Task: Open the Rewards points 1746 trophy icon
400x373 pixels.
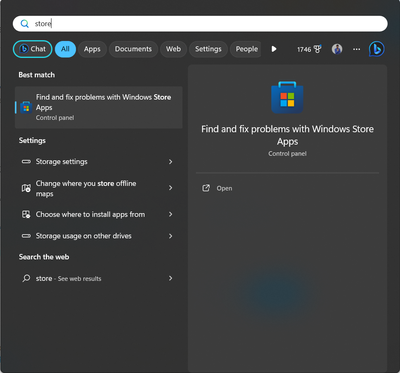Action: (309, 49)
